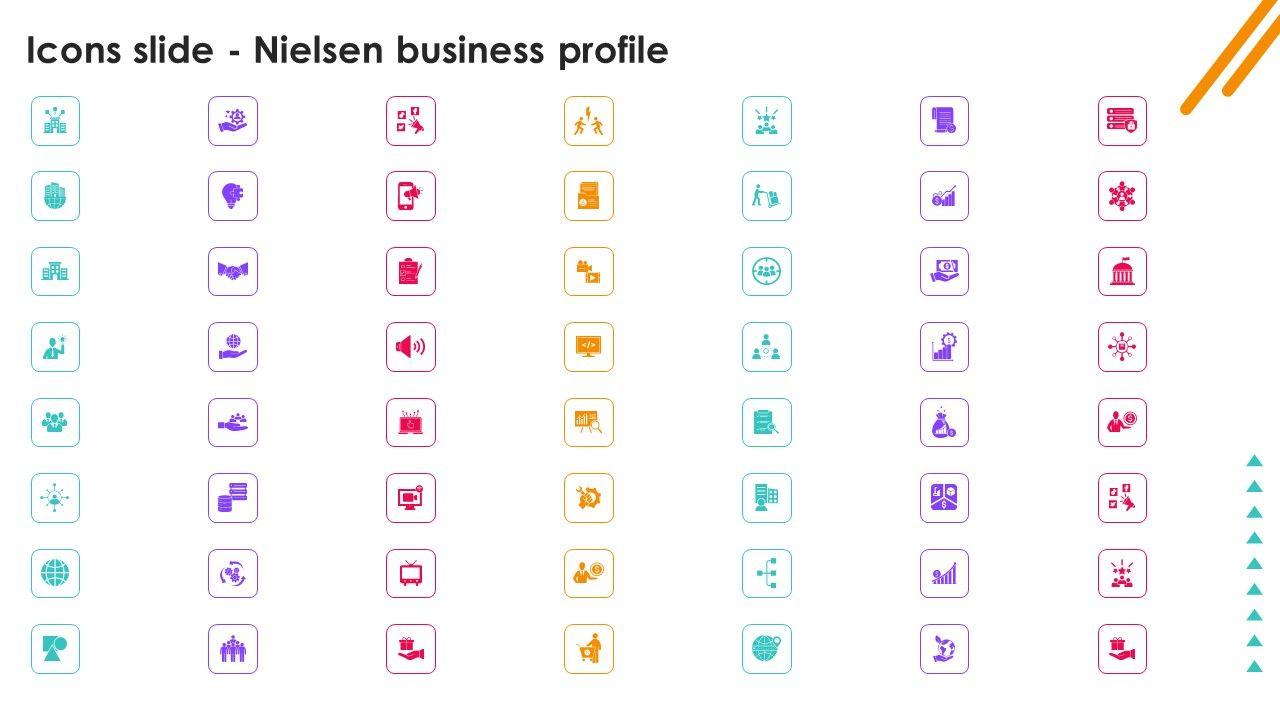Click the teal audience target icon
The height and width of the screenshot is (720, 1280).
[x=767, y=272]
